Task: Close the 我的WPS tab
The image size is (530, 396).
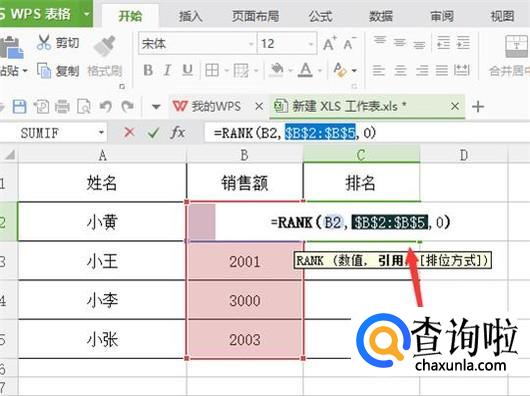Action: tap(259, 106)
